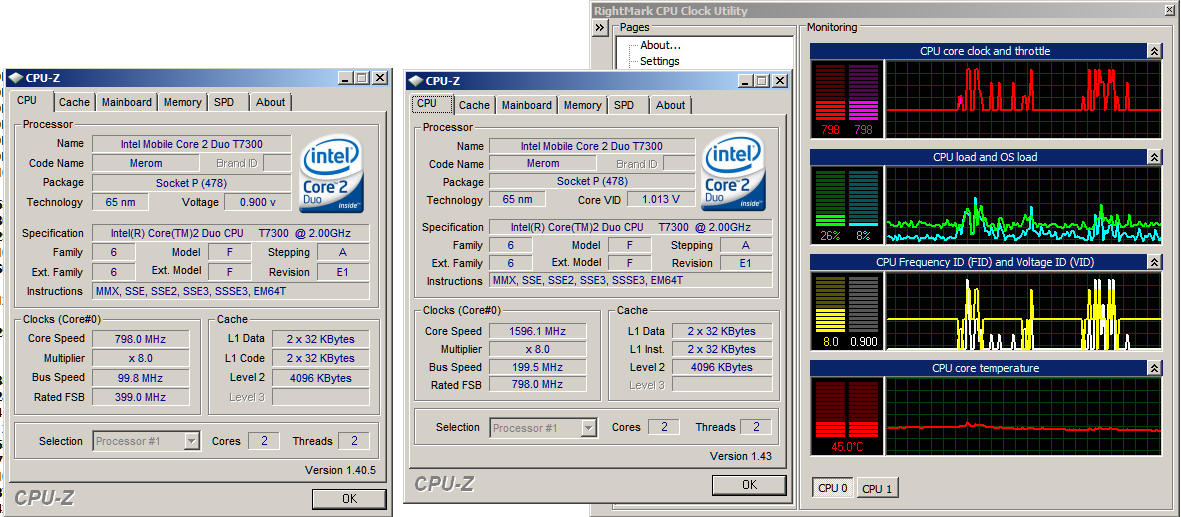Click the double-arrow button beside Pages in RightMark

click(600, 28)
